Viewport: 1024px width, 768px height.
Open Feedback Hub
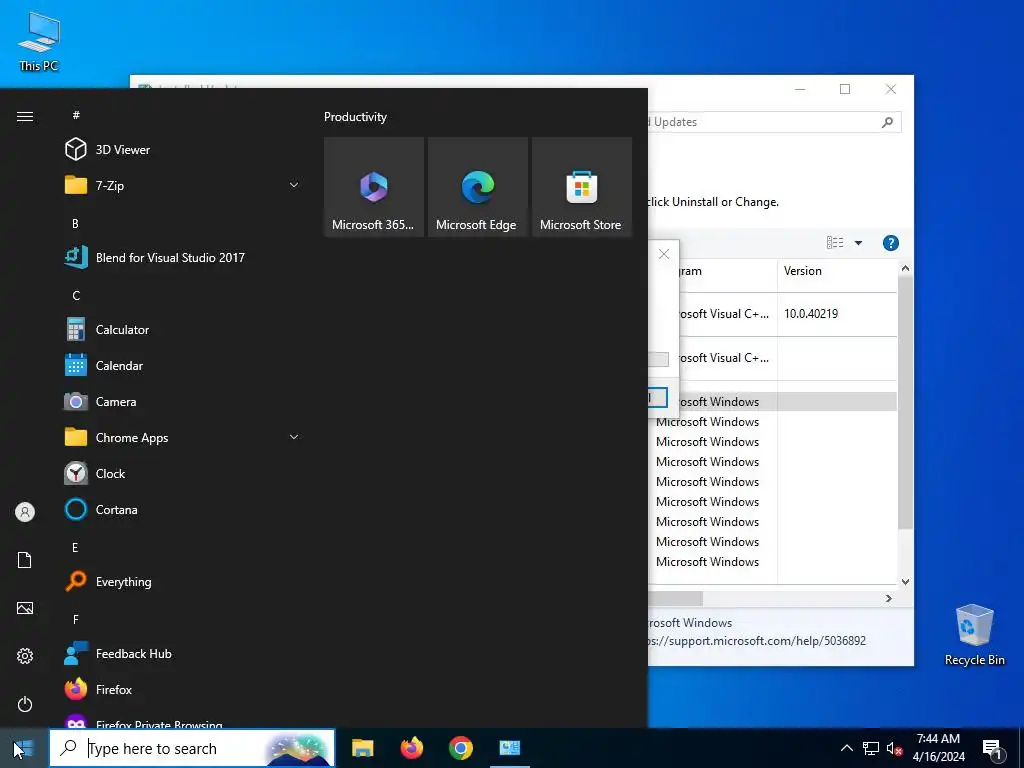[183, 654]
